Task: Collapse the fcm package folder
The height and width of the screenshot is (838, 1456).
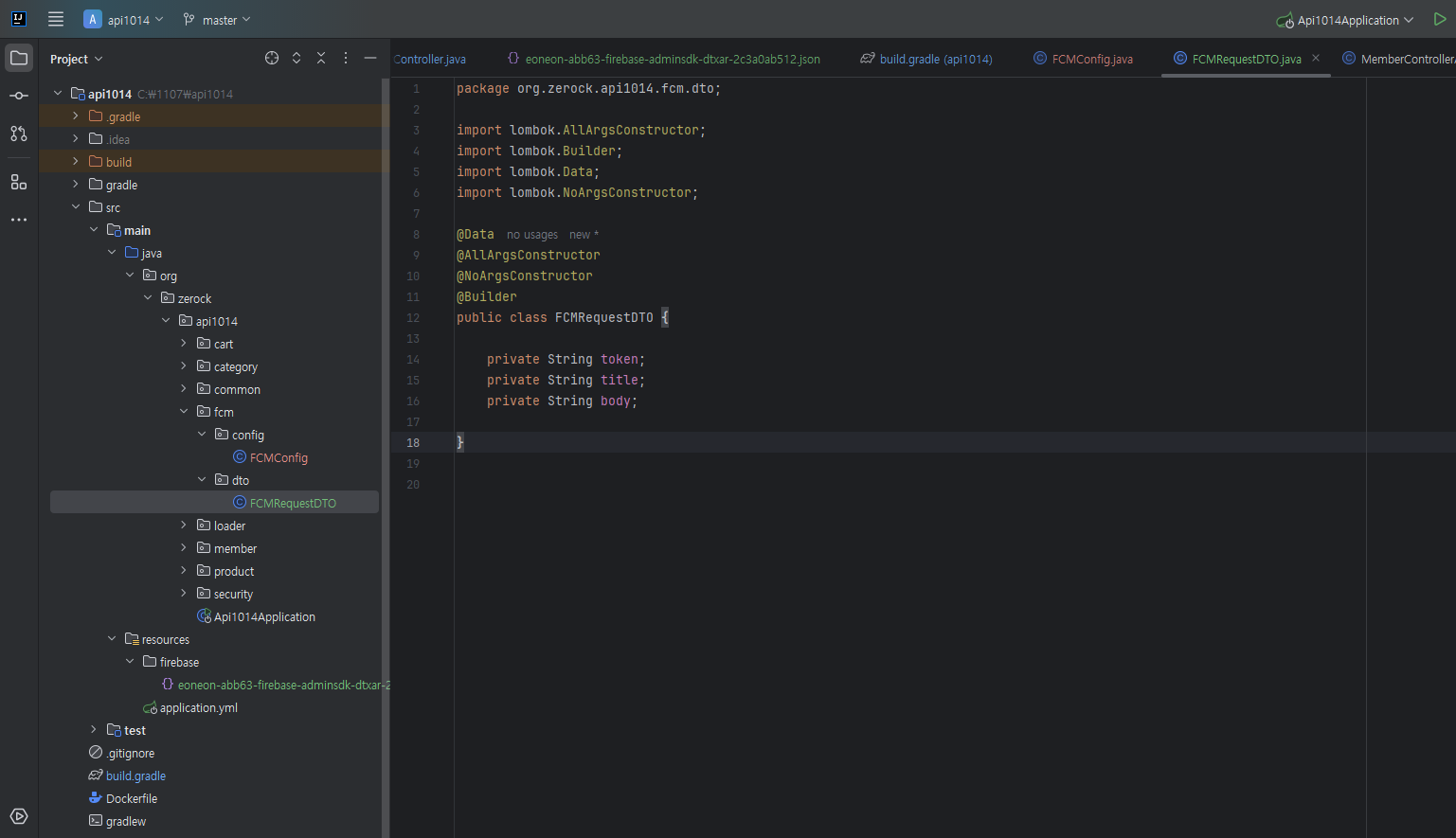Action: coord(184,412)
